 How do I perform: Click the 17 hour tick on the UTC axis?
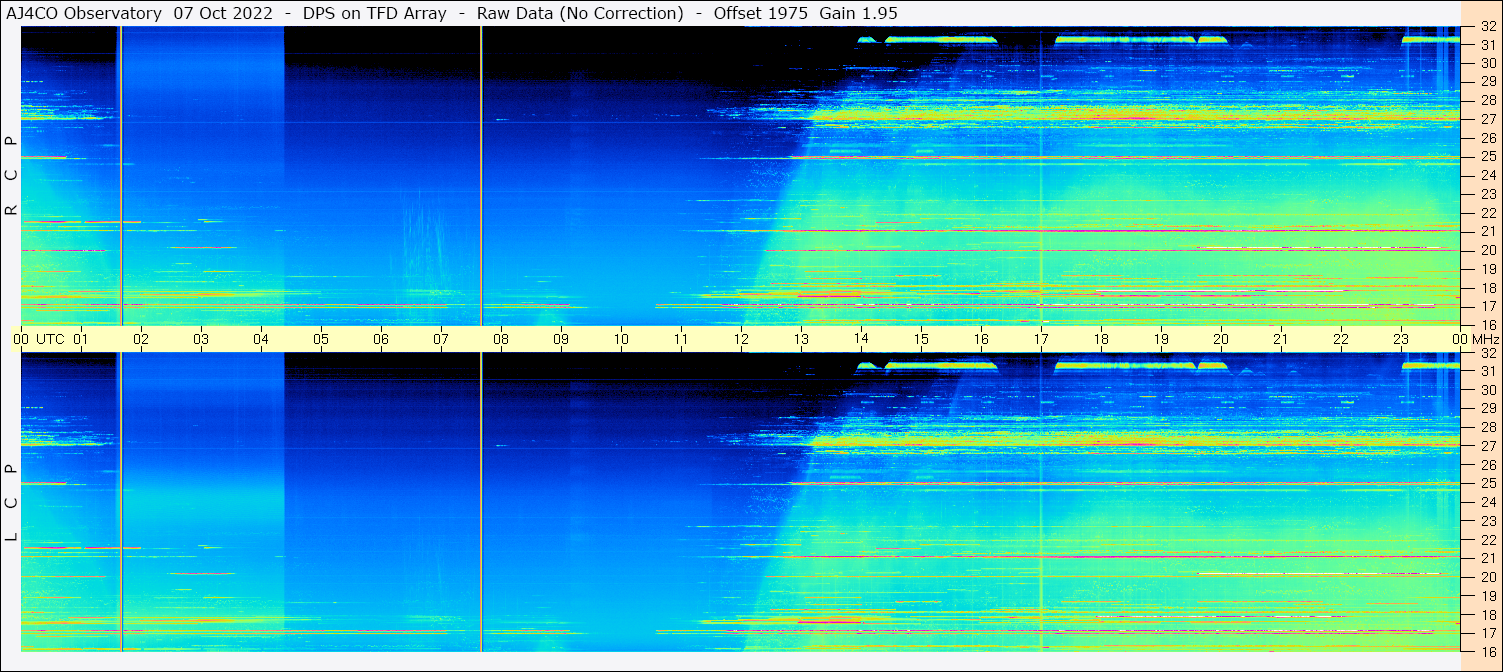point(1041,339)
